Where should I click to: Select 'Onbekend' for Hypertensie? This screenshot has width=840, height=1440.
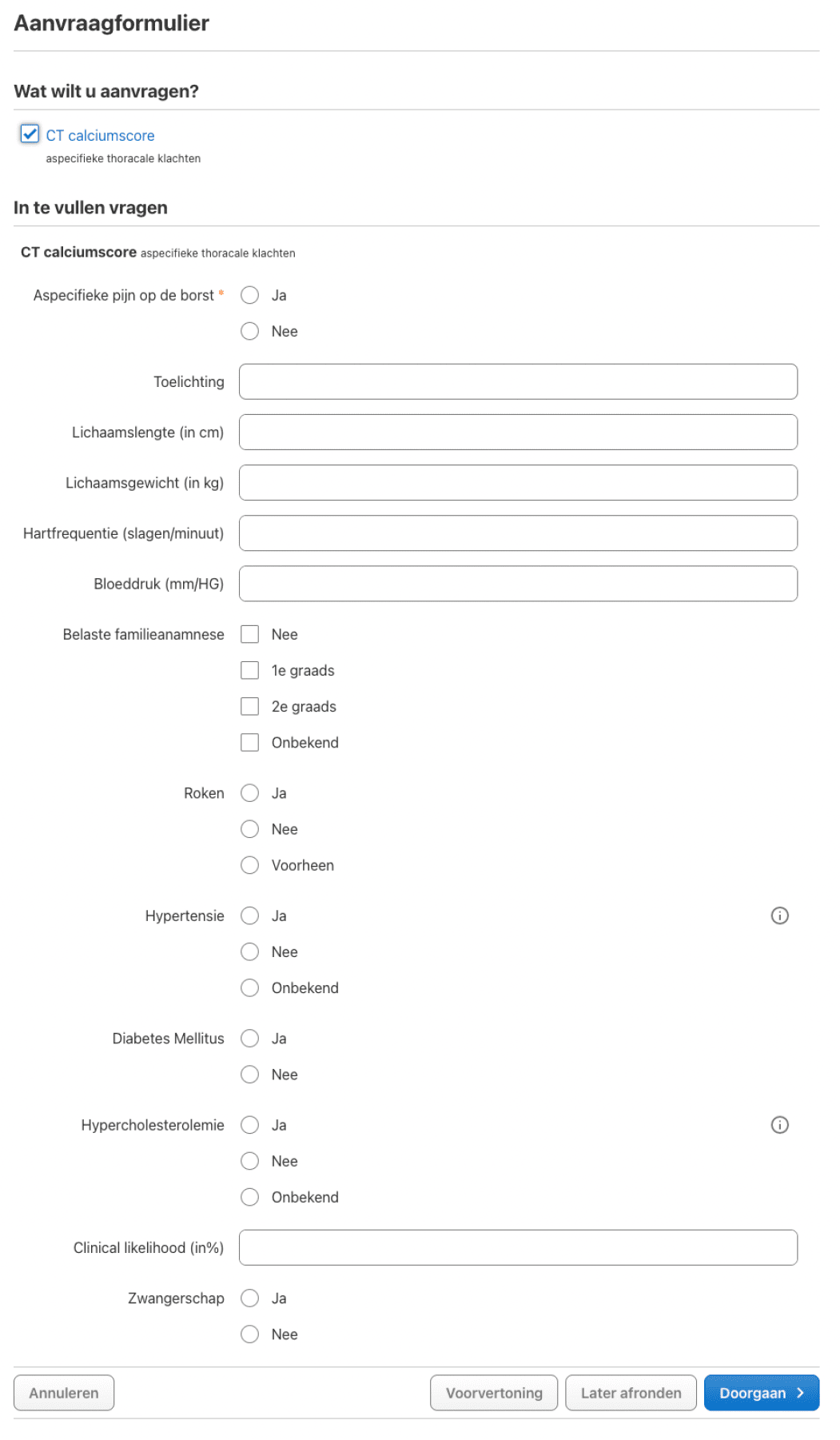point(250,987)
